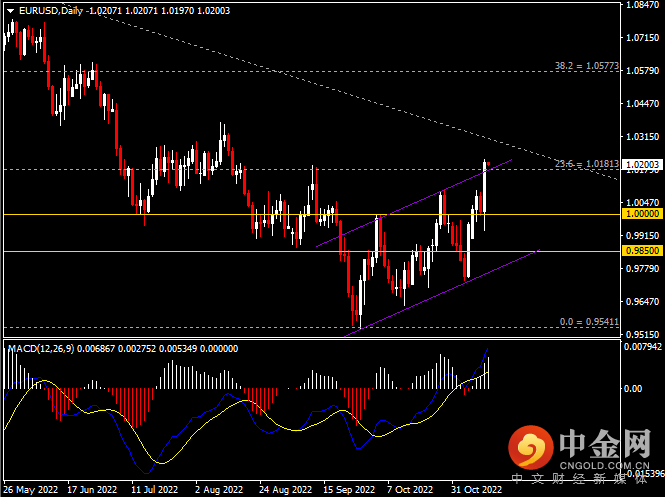Viewport: 665px width, 497px height.
Task: Click the 11 Jul 2022 date label
Action: click(154, 490)
